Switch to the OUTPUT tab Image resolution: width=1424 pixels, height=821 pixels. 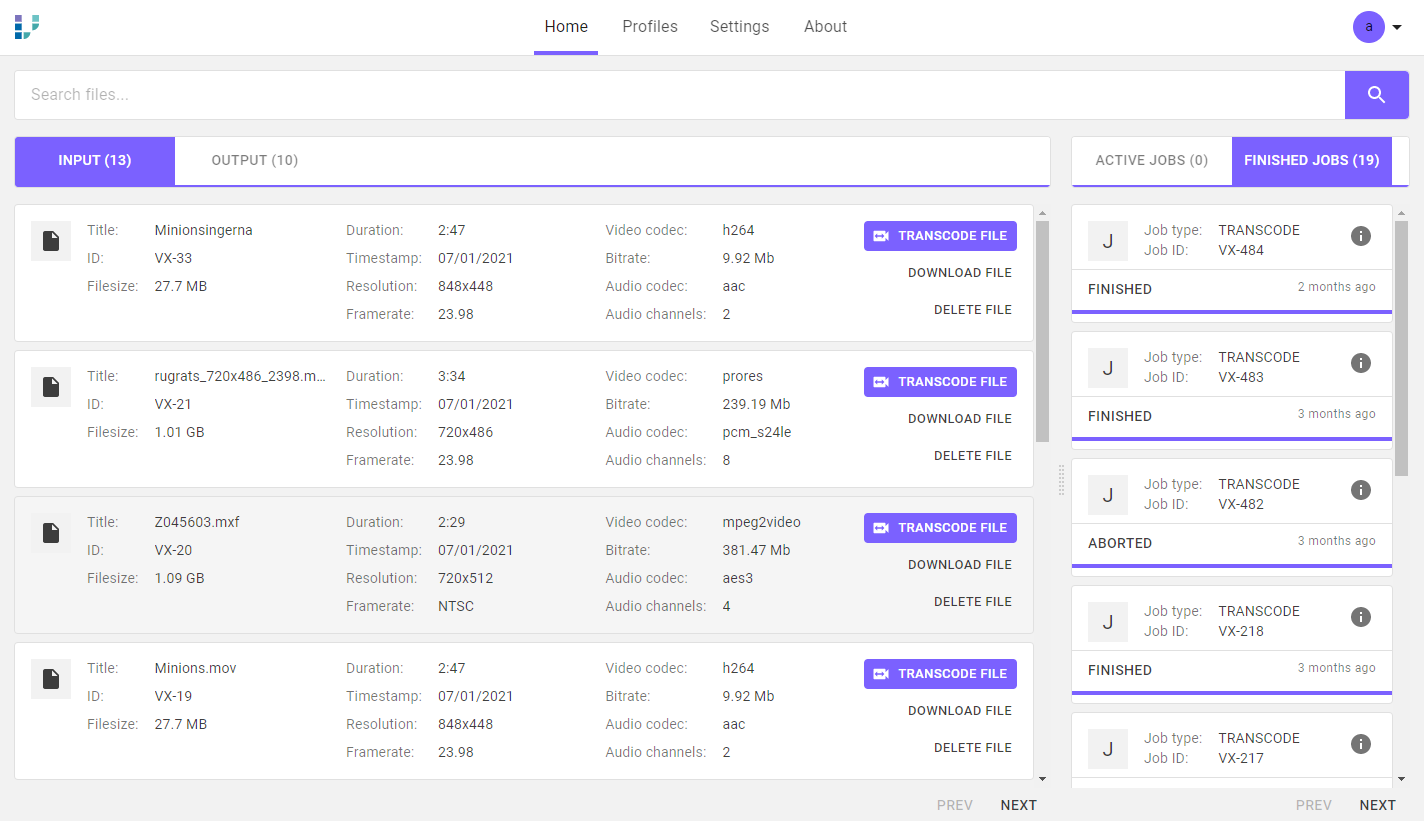(254, 160)
